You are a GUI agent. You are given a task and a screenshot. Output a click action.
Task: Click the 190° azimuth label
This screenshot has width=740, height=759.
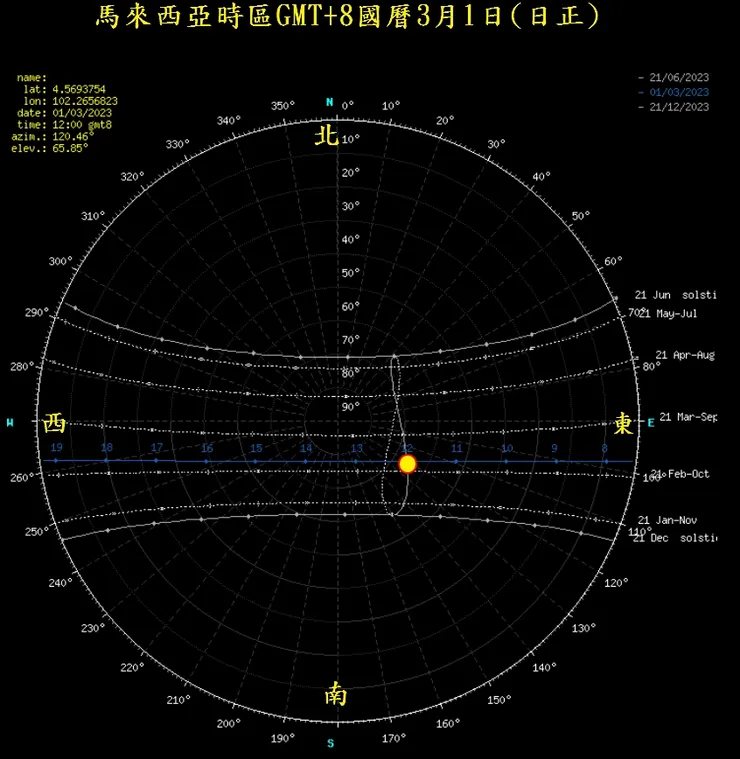(x=283, y=738)
